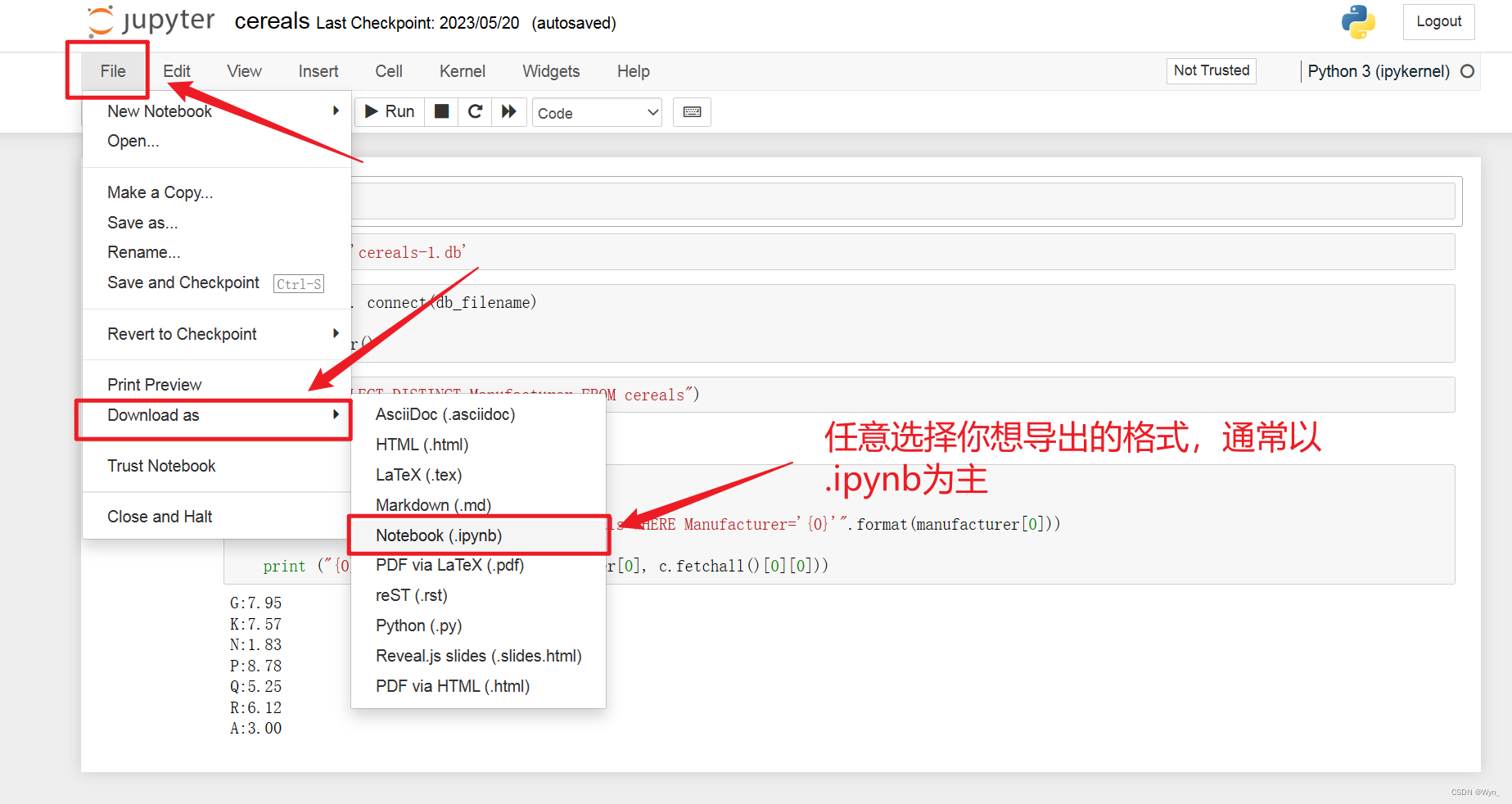Click the Jupyter logo
Screen dimensions: 1512x804
tap(151, 21)
